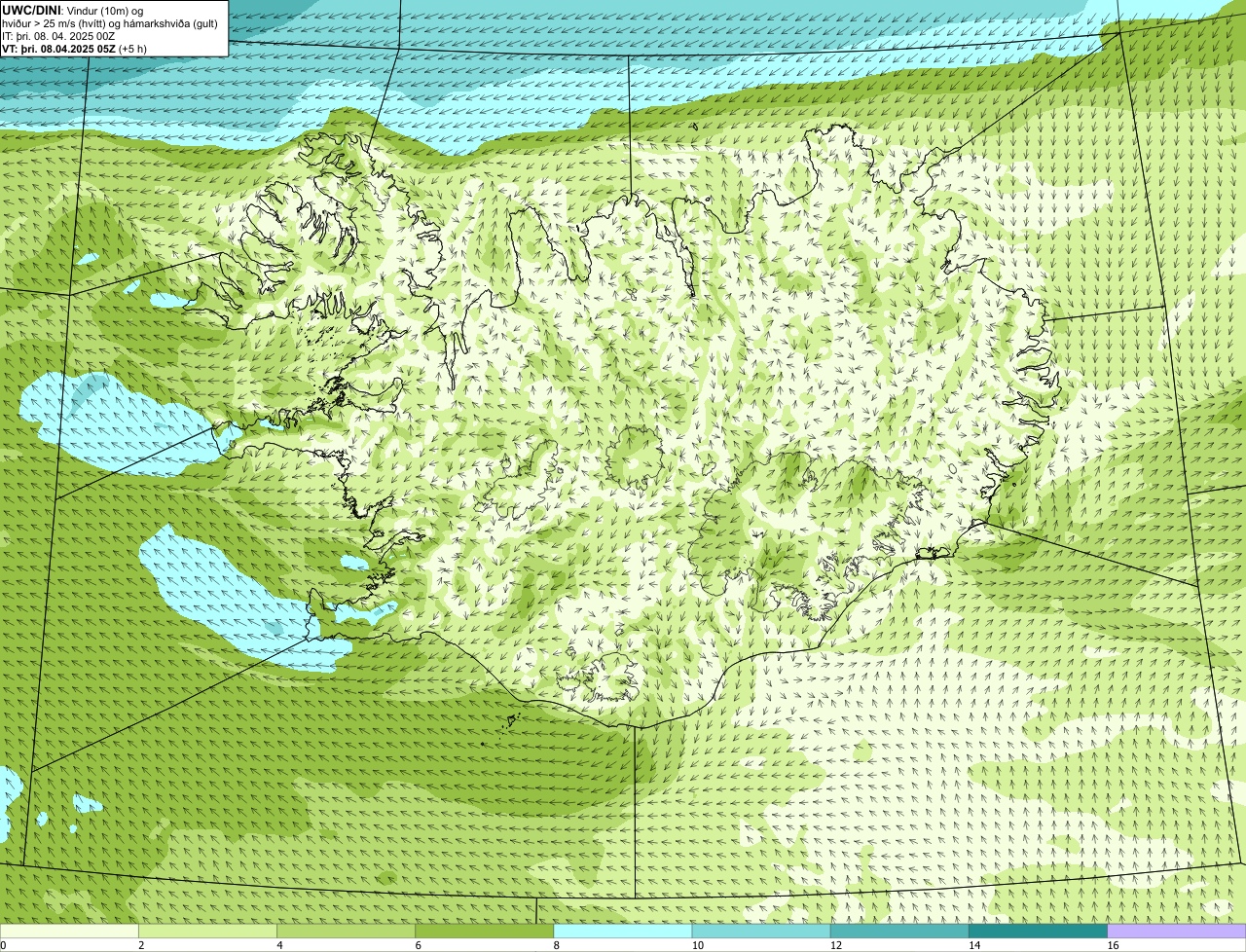
Task: Click the '14' label on the color scale
Action: pyautogui.click(x=973, y=945)
